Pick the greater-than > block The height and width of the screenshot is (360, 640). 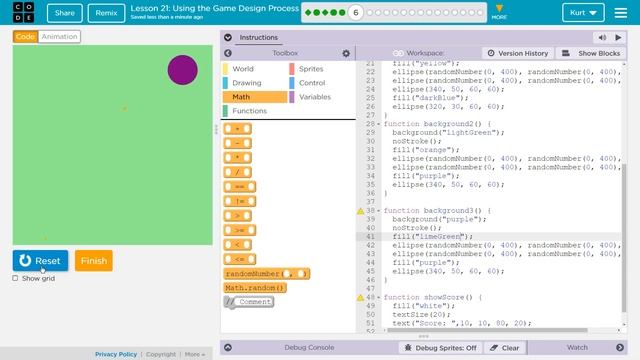pyautogui.click(x=238, y=216)
